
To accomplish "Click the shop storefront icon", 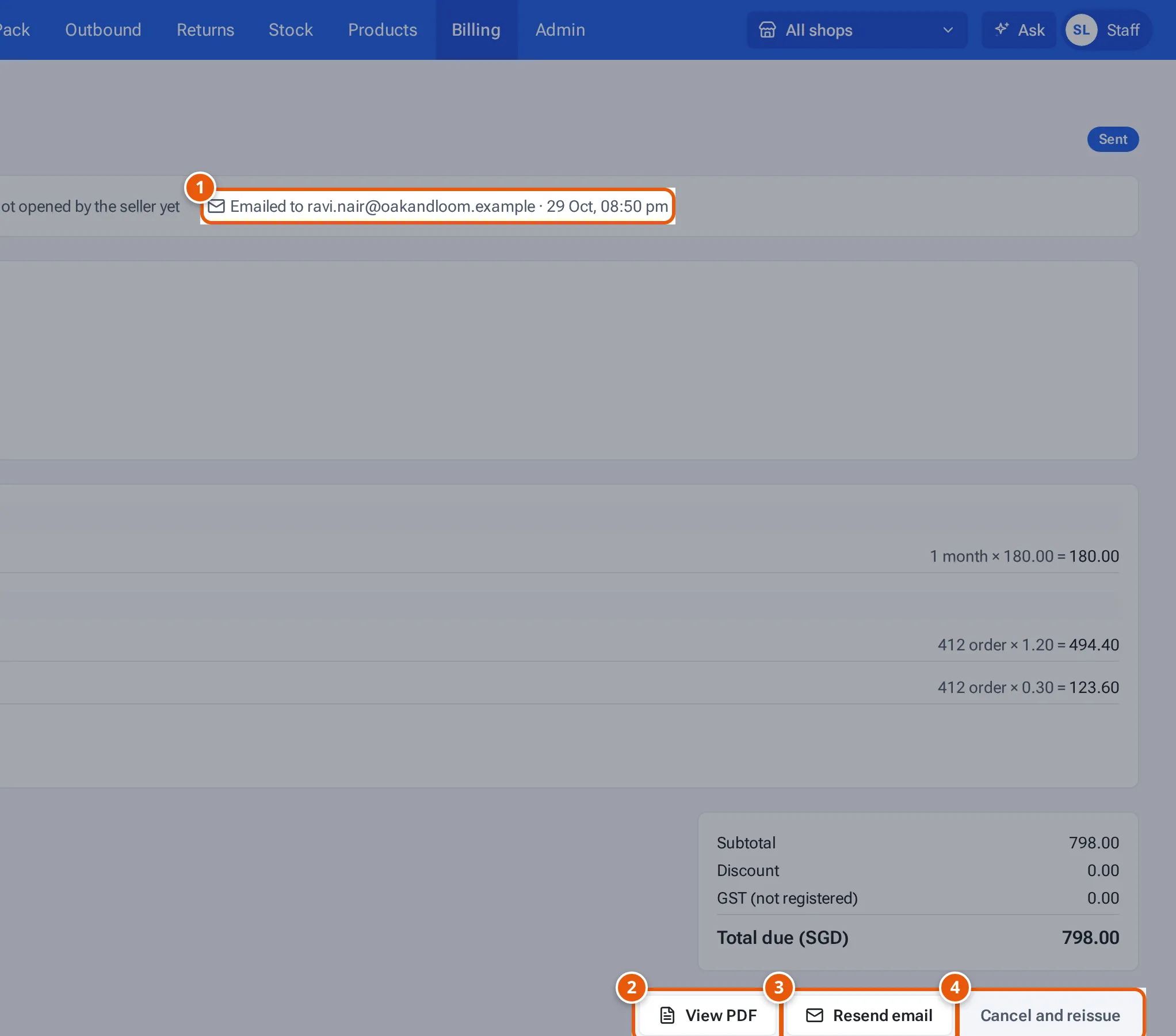I will pos(767,30).
